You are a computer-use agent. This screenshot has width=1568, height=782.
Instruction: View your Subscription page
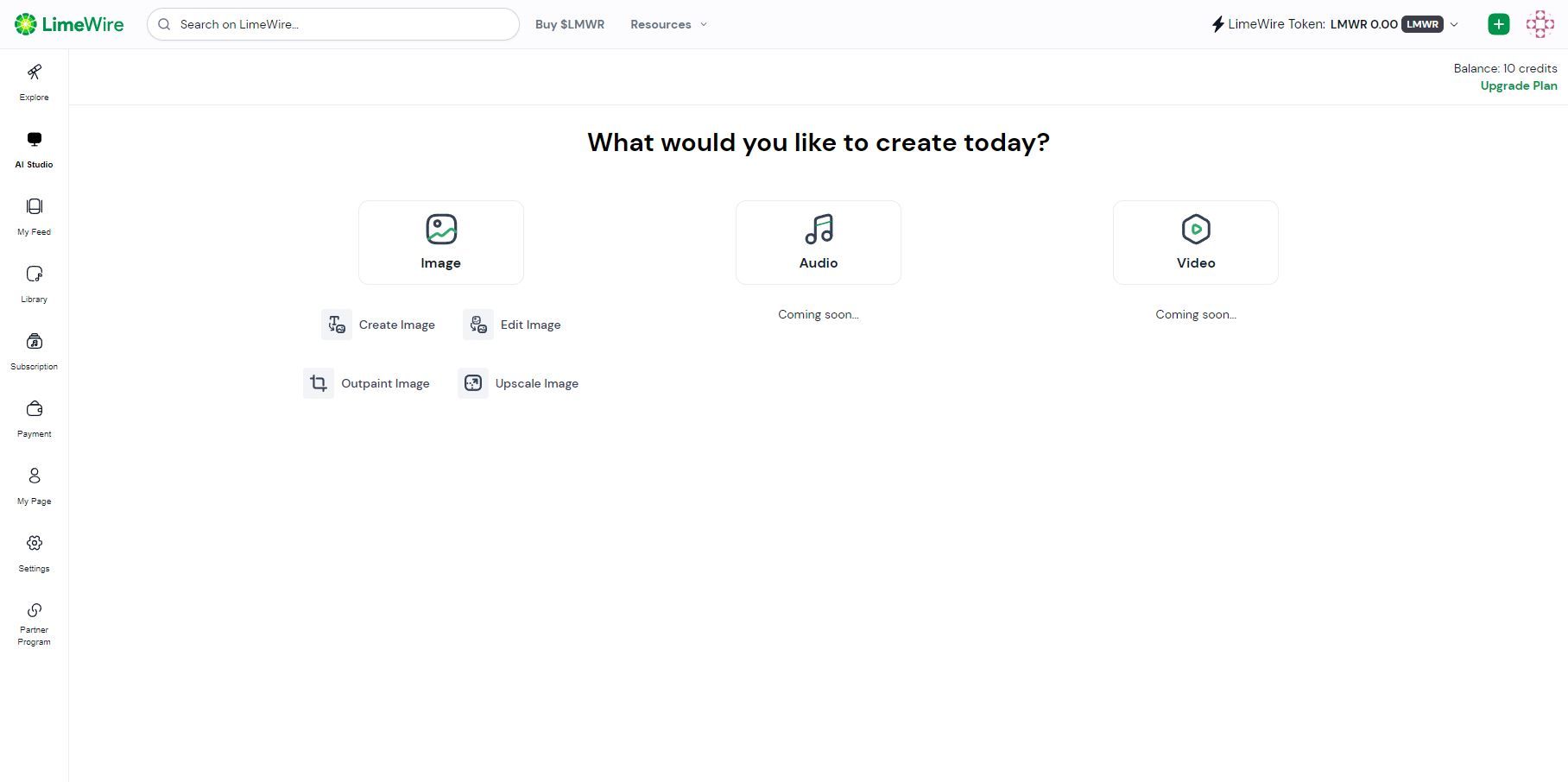(34, 350)
